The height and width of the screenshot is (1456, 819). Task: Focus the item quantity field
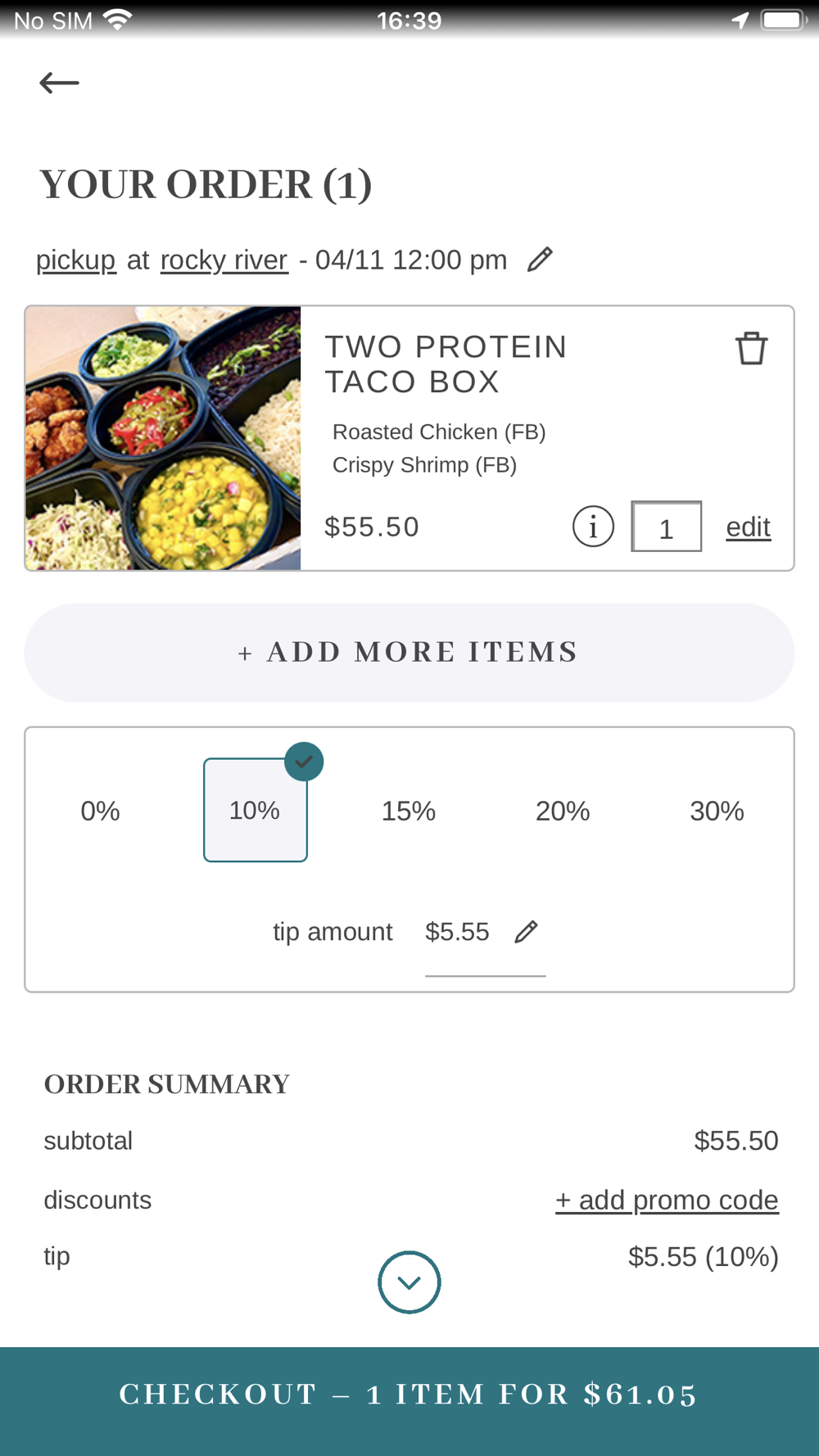click(x=666, y=527)
